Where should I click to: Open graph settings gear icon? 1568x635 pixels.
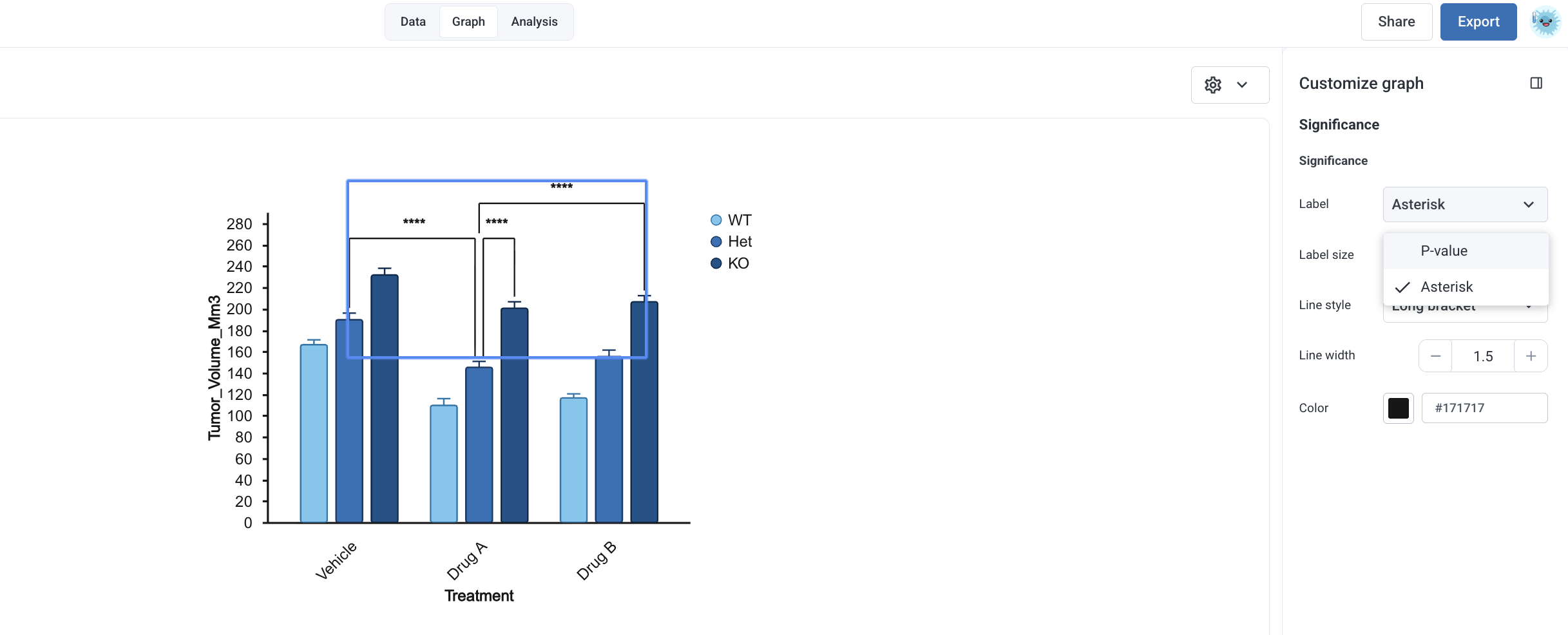coord(1213,85)
